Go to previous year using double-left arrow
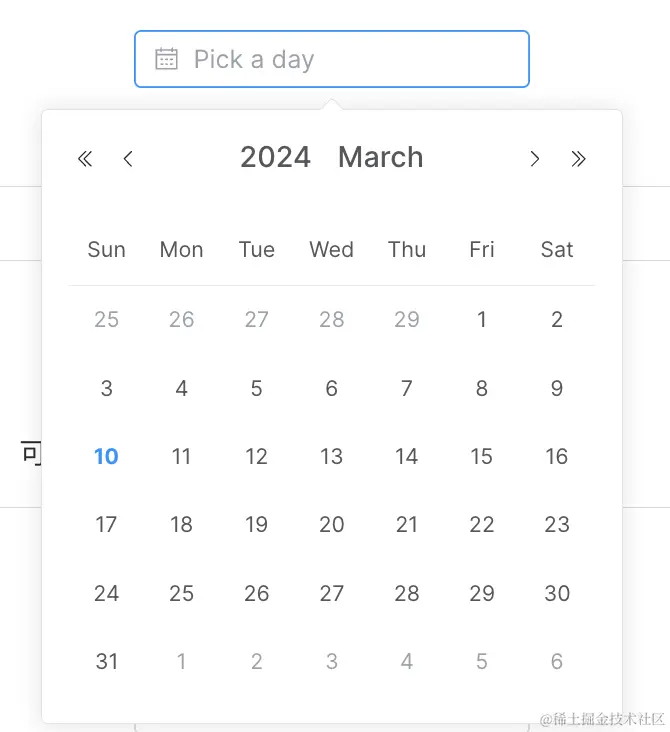 (85, 158)
